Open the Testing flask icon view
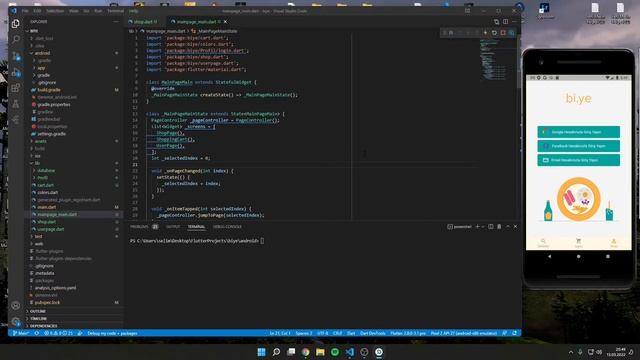 click(16, 104)
